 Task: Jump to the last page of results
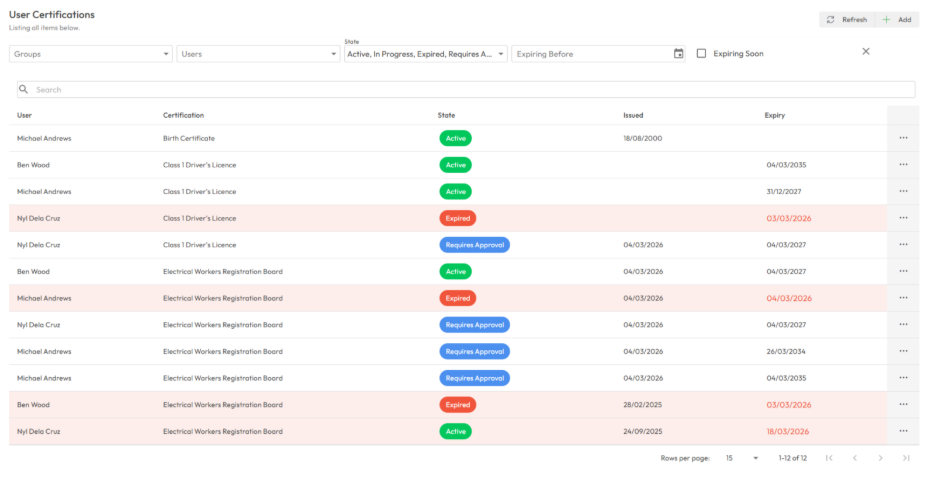pyautogui.click(x=906, y=458)
